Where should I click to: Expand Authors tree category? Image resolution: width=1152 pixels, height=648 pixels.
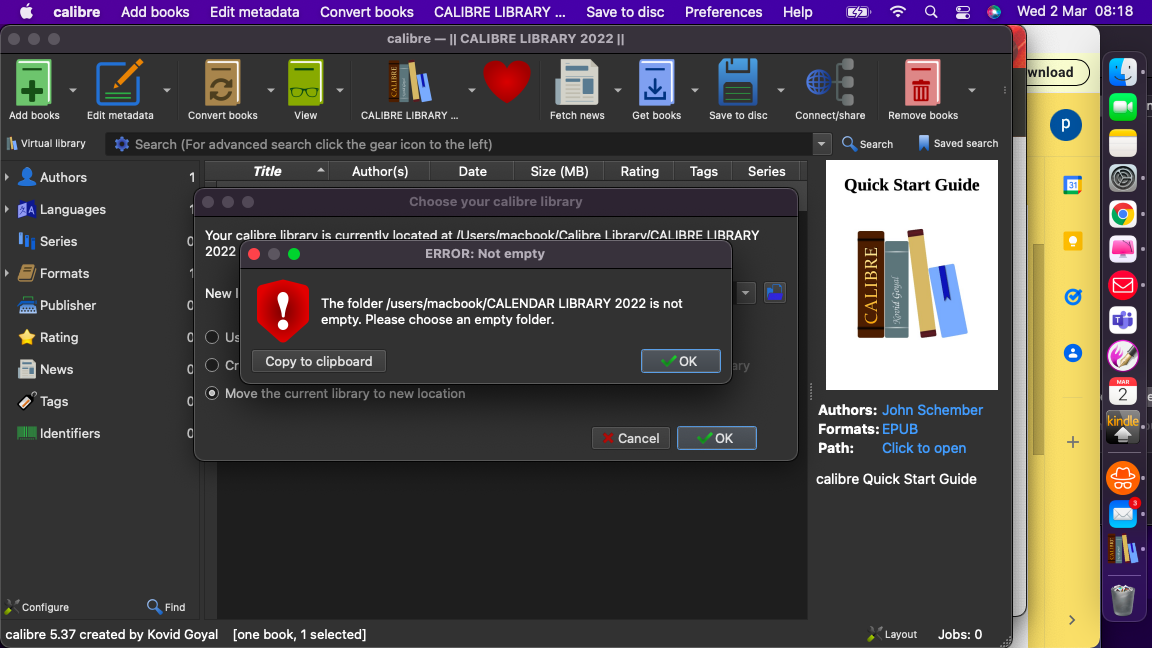coord(7,177)
